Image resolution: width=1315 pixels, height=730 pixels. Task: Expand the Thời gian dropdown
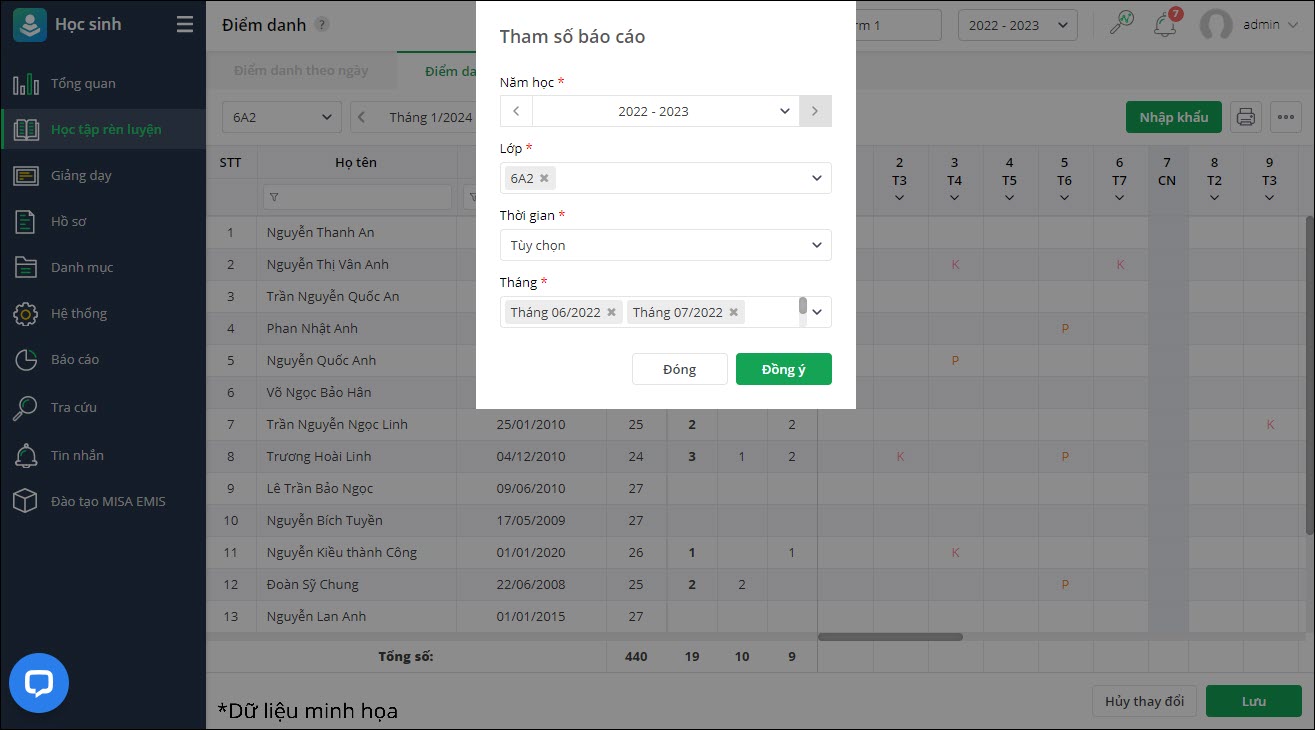[816, 245]
